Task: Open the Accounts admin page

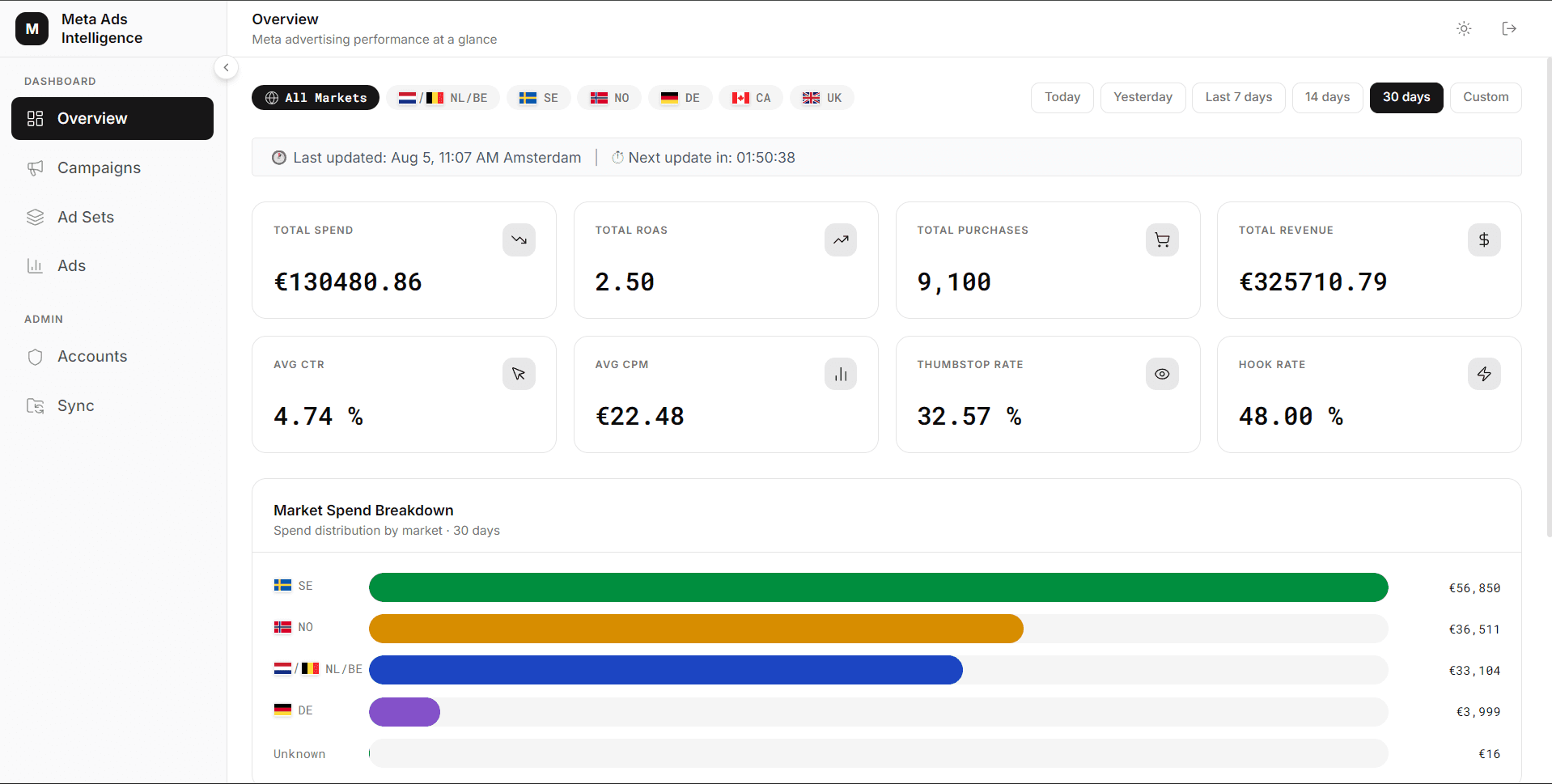Action: [x=112, y=356]
